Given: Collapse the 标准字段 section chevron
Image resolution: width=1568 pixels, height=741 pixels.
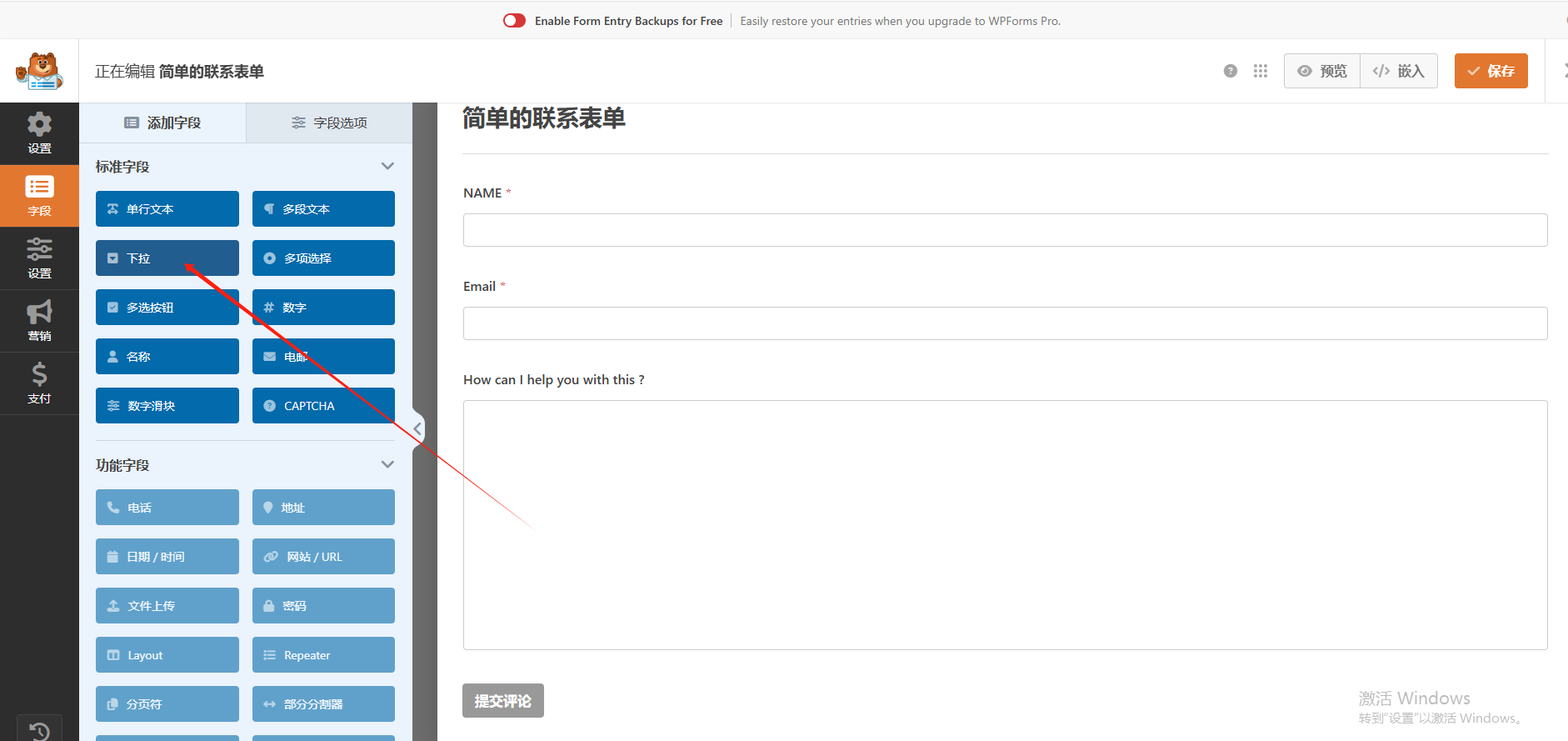Looking at the screenshot, I should 387,166.
